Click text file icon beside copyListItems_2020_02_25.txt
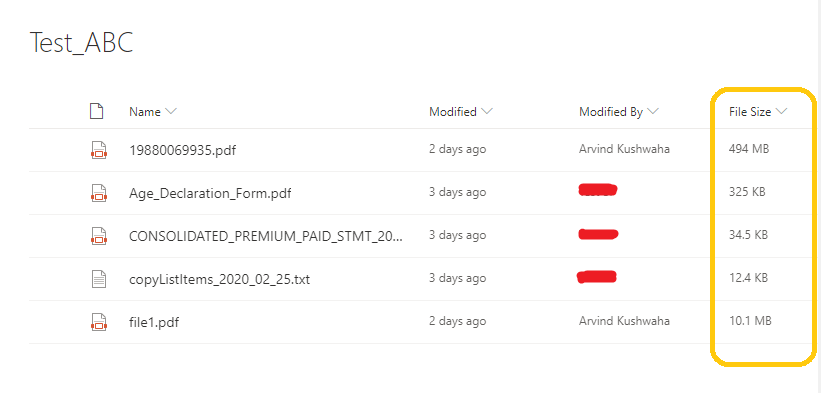Viewport: 821px width, 393px height. coord(98,279)
